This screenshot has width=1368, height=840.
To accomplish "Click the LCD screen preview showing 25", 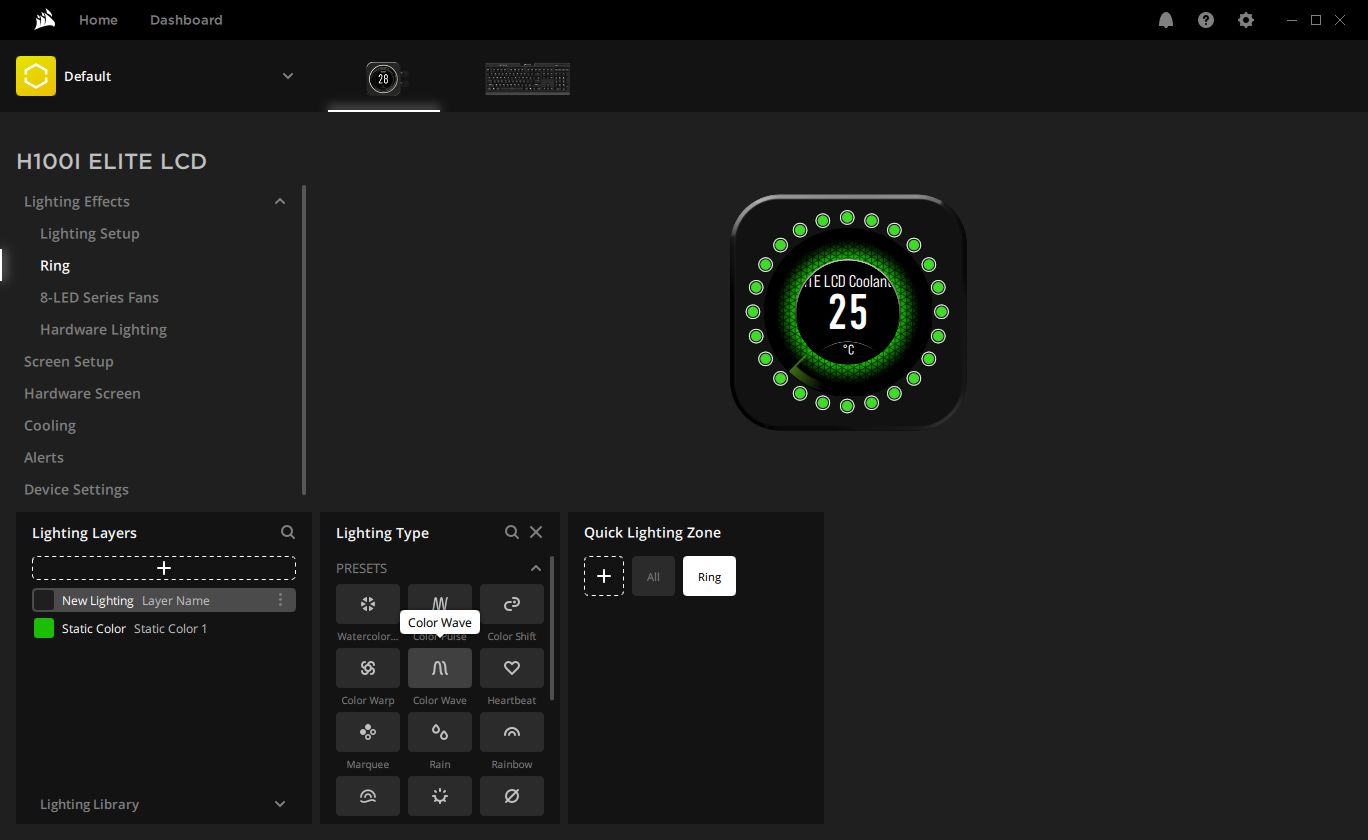I will 848,312.
